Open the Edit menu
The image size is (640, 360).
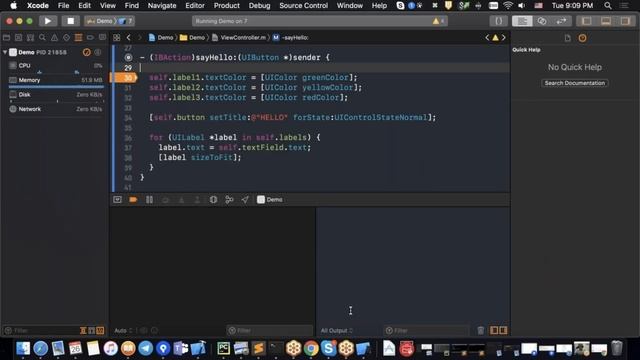pos(84,5)
